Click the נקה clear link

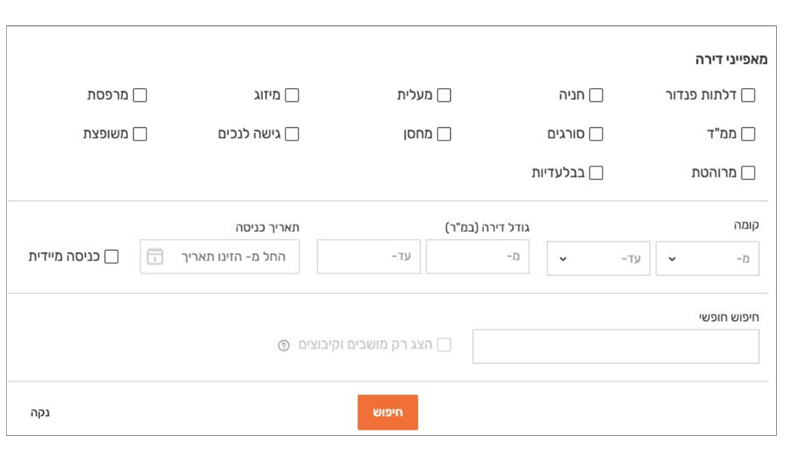pos(40,412)
